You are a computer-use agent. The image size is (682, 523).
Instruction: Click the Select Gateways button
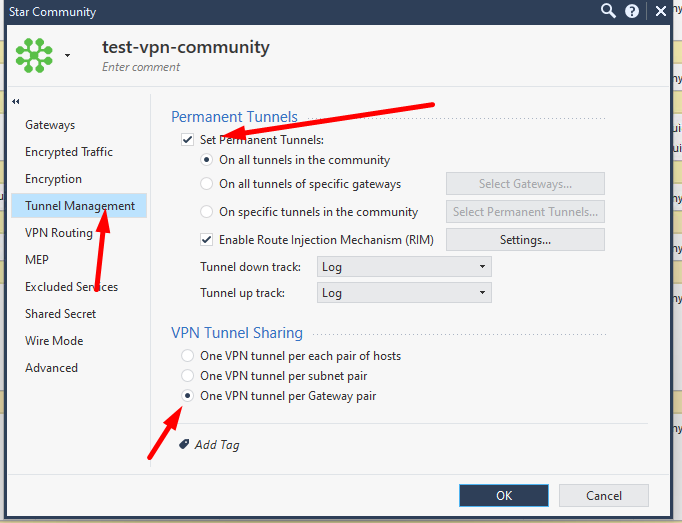tap(525, 184)
